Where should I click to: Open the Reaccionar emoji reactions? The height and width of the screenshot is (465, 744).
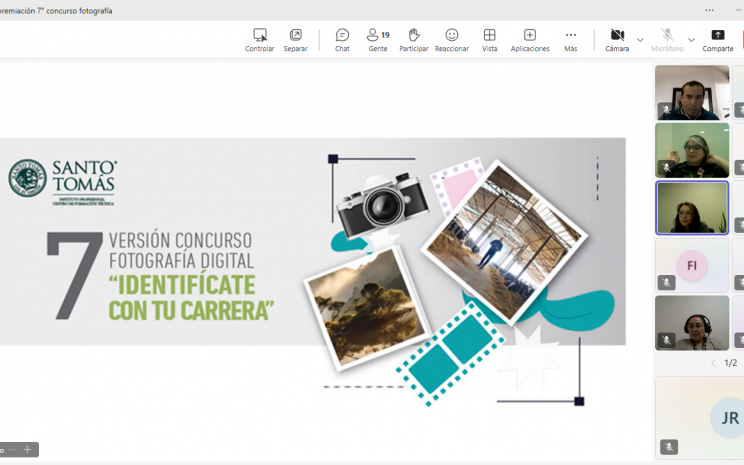coord(452,40)
